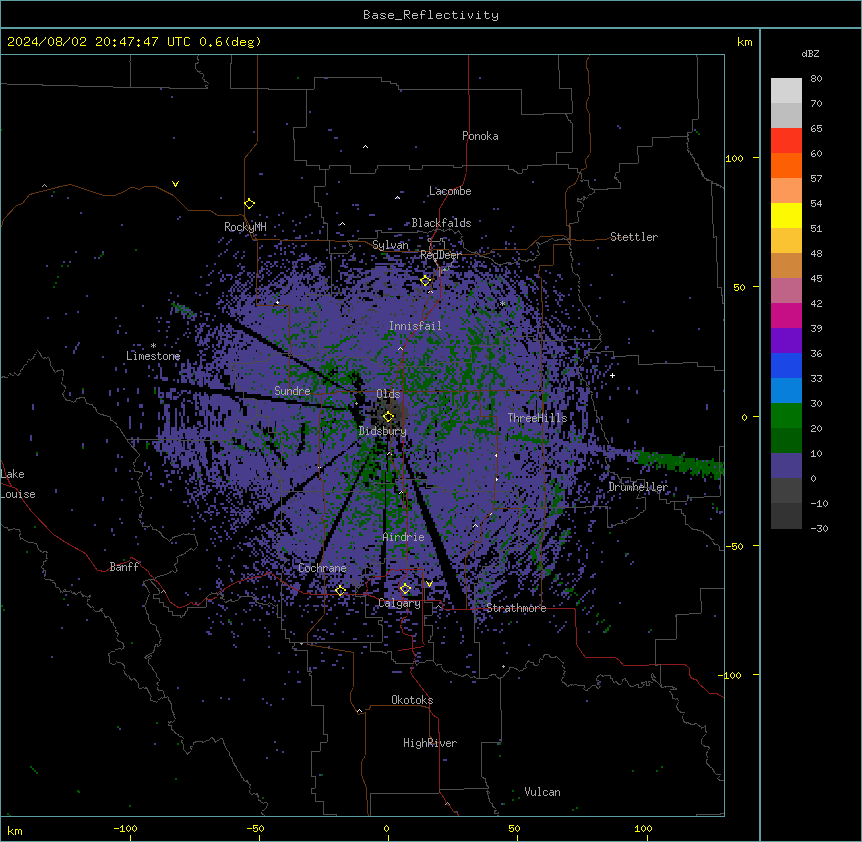Click the Innisfail city label
This screenshot has width=862, height=842.
click(415, 326)
